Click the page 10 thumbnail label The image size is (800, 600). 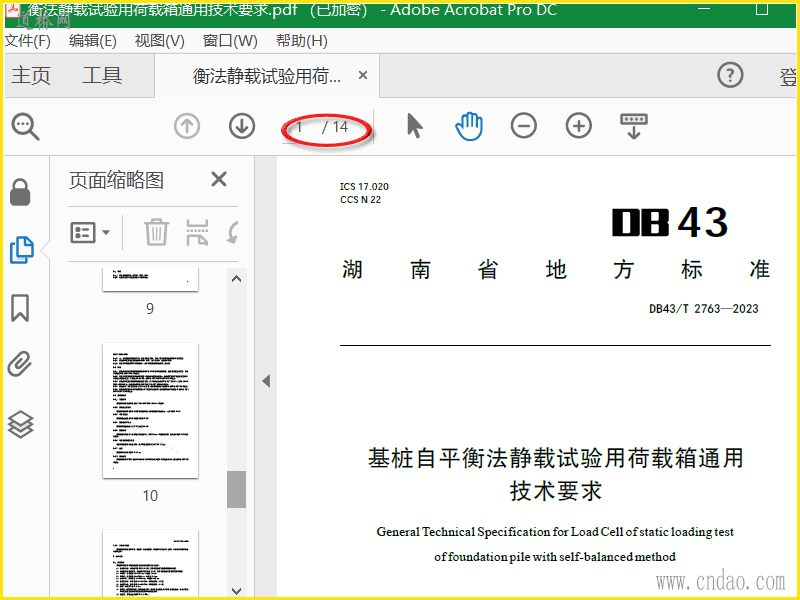tap(151, 495)
